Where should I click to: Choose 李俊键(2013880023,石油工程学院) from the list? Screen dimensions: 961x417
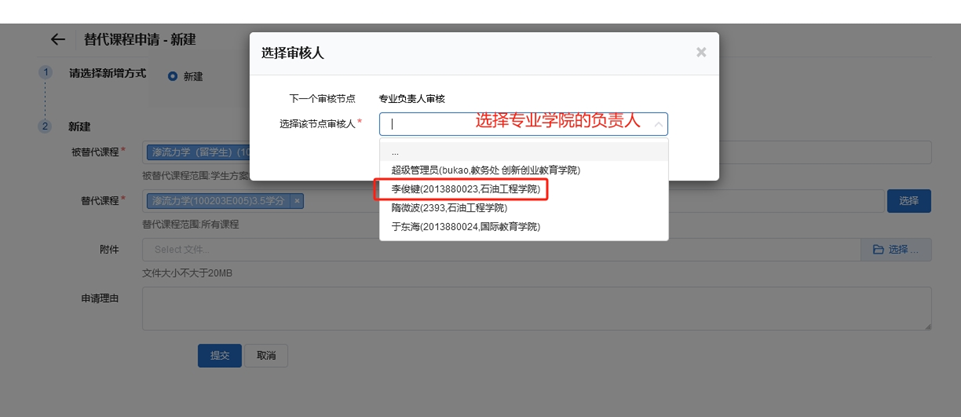[465, 189]
